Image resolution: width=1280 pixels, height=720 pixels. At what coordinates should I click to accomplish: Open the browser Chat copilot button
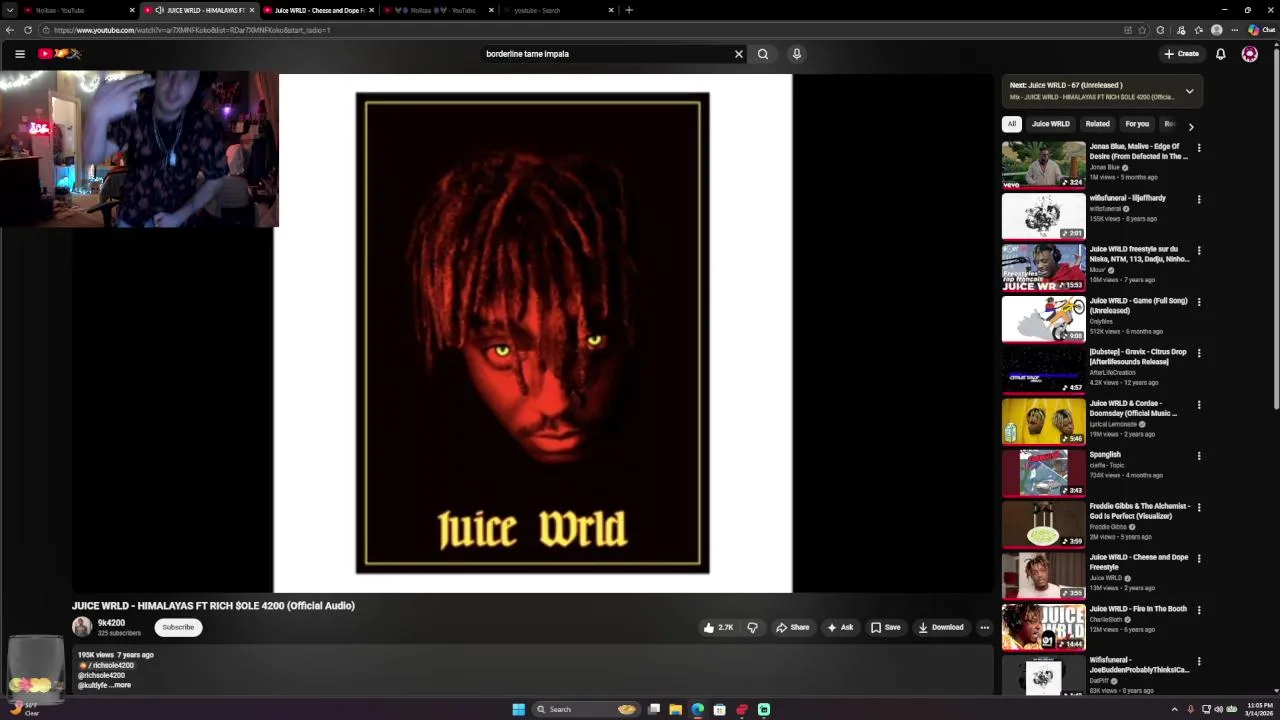(1262, 30)
